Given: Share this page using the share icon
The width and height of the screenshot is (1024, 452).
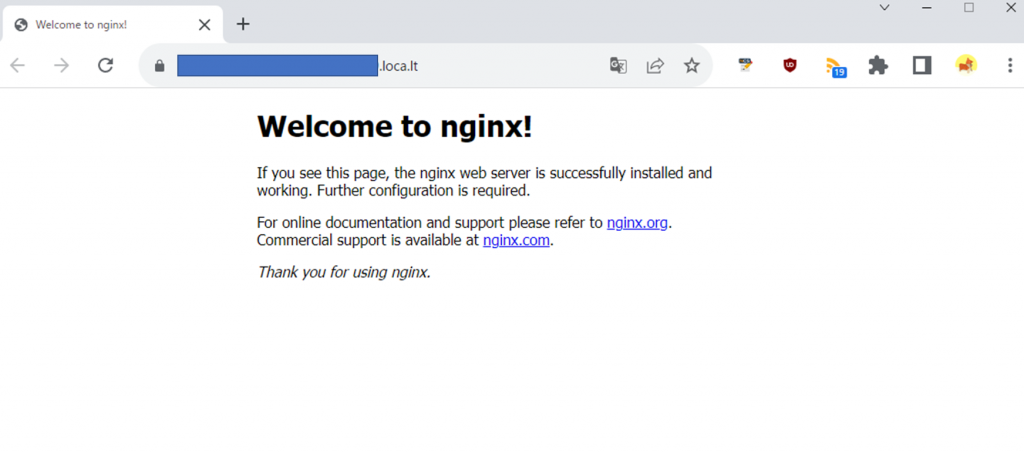Looking at the screenshot, I should (655, 65).
